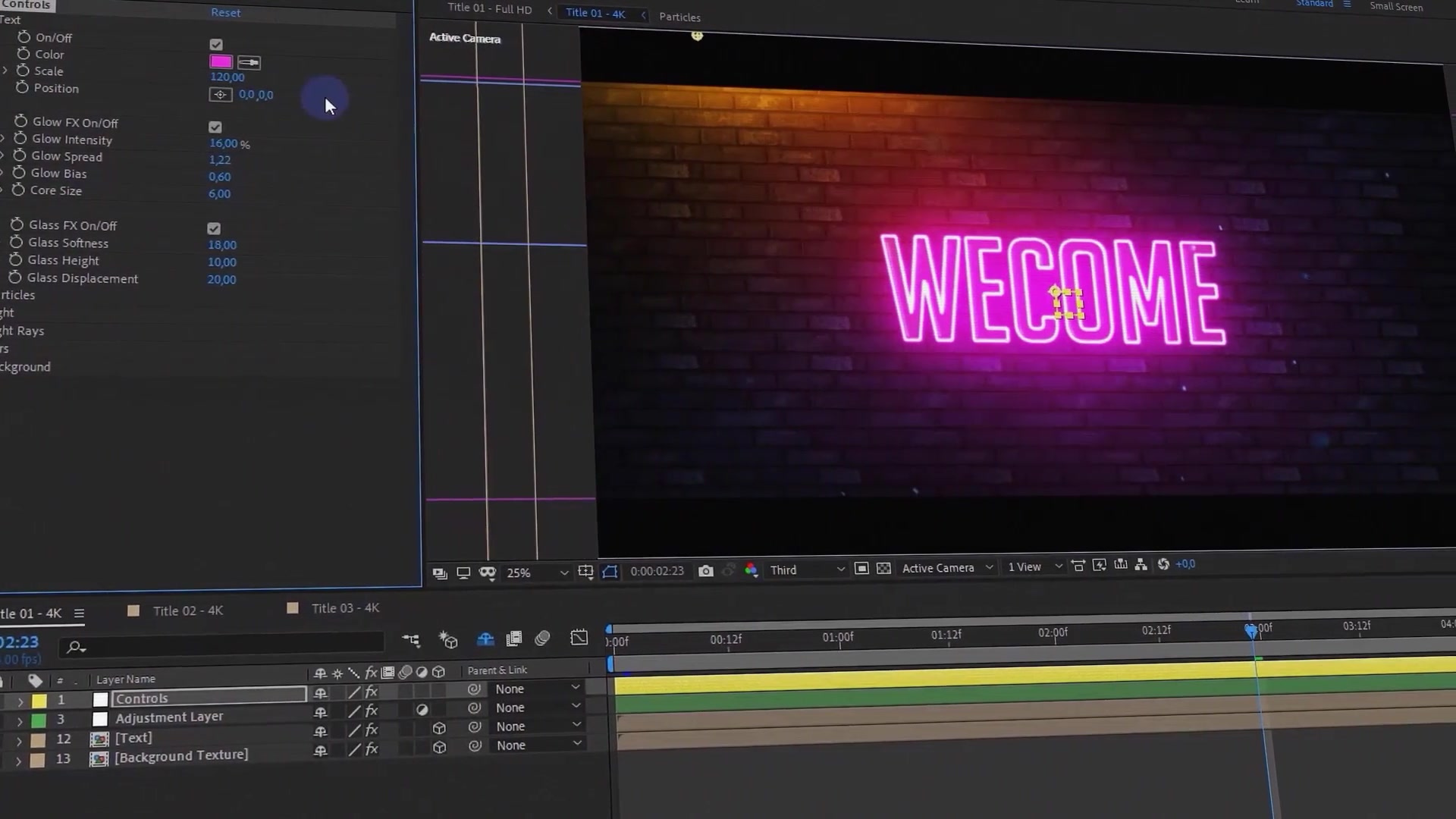Toggle the Glow Intensity stopwatch

click(20, 139)
